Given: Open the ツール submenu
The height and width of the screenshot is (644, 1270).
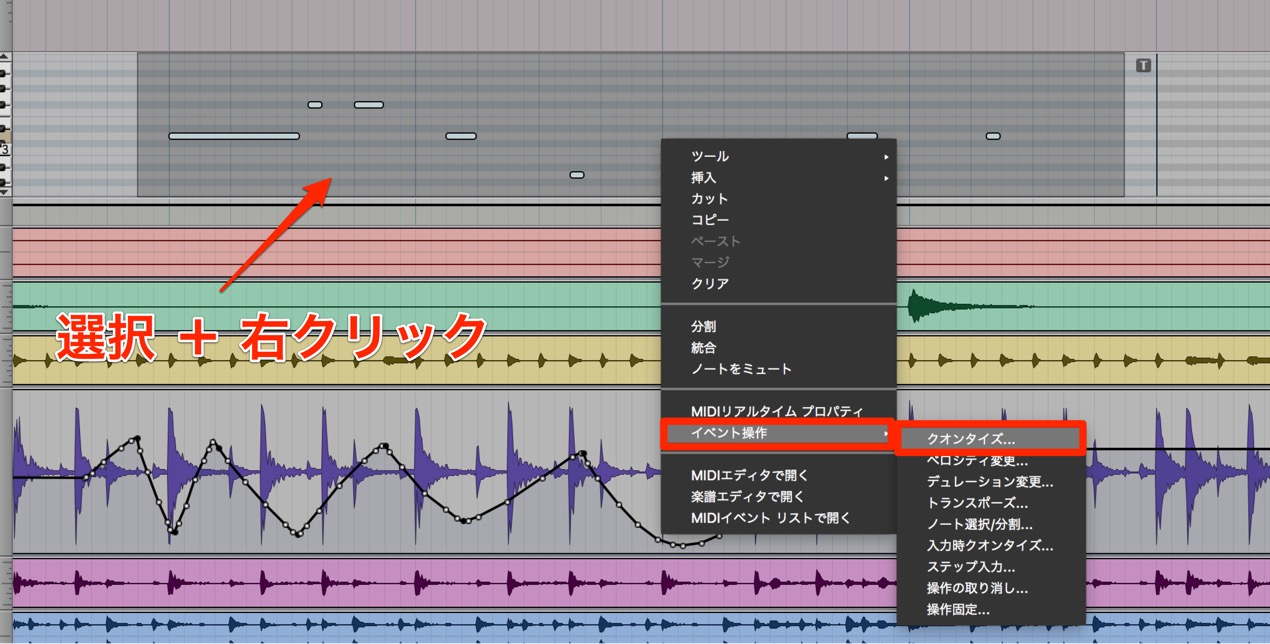Looking at the screenshot, I should pos(778,156).
